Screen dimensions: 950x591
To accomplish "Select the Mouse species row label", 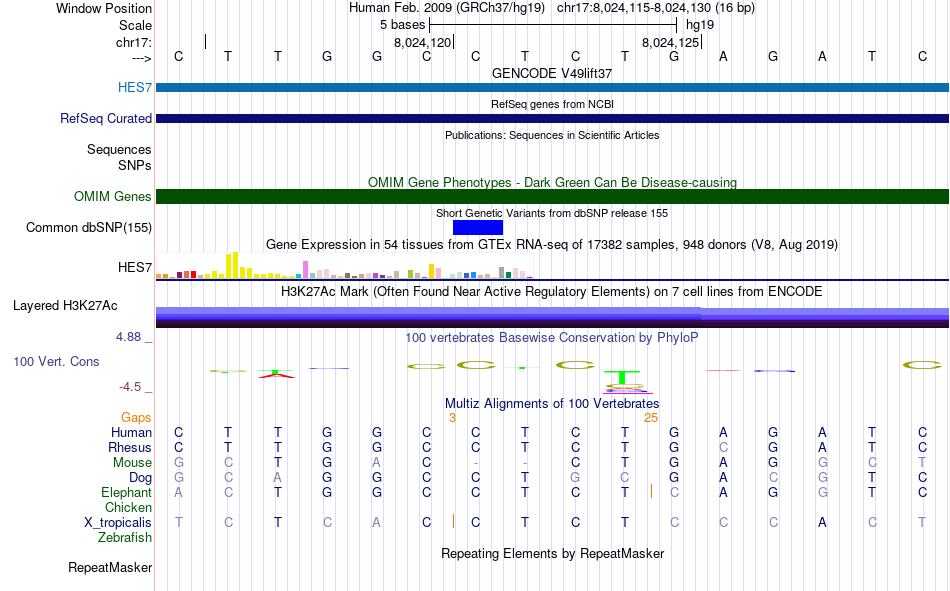I will click(x=132, y=462).
